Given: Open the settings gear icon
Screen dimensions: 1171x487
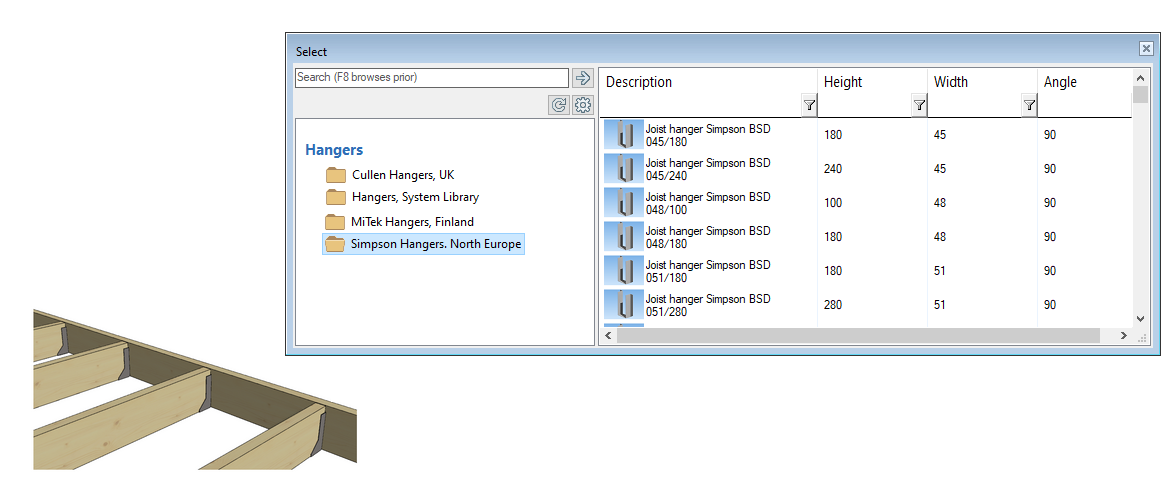Looking at the screenshot, I should tap(583, 105).
